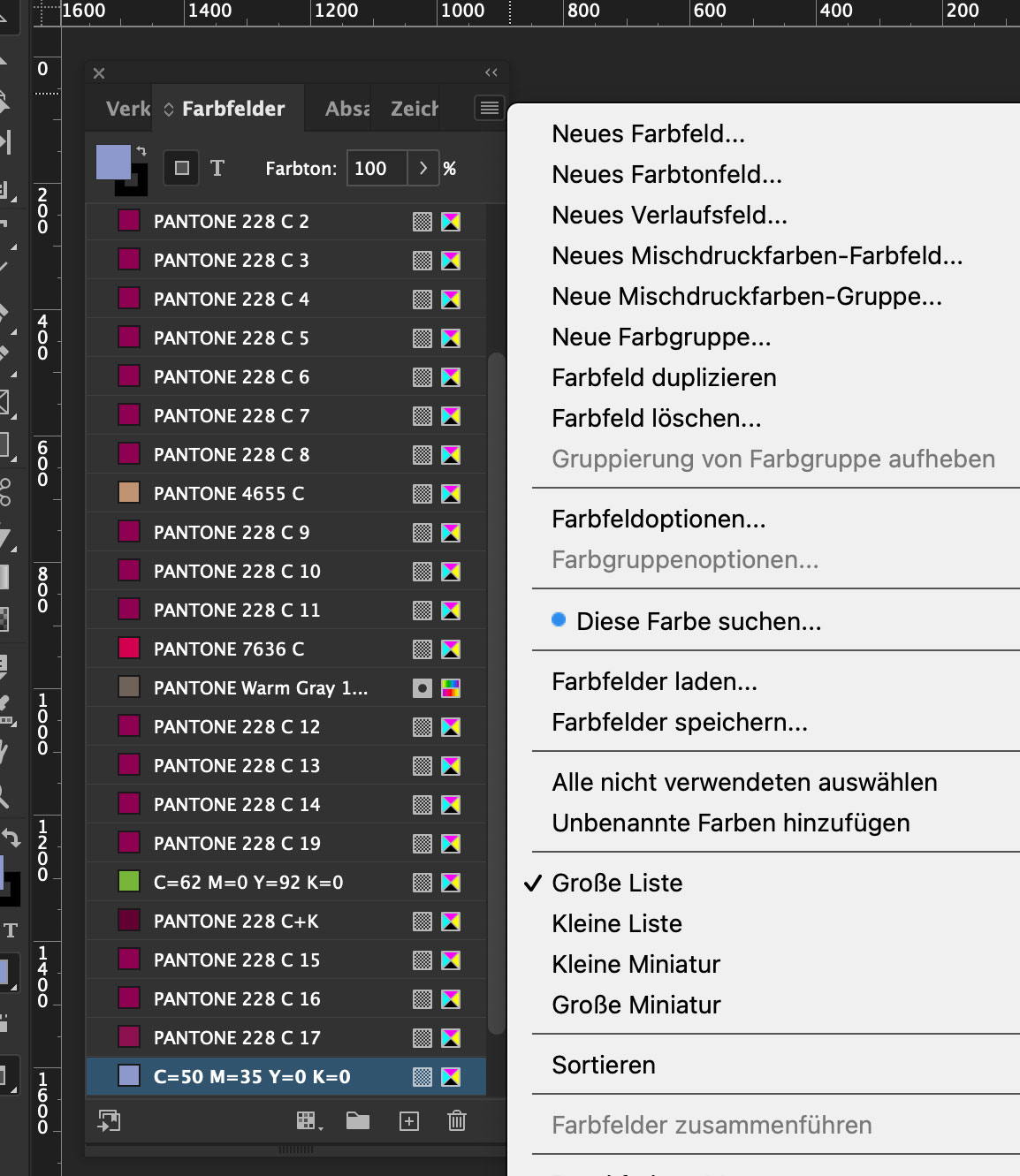Delete the selected swatch via the trash icon

tap(456, 1120)
